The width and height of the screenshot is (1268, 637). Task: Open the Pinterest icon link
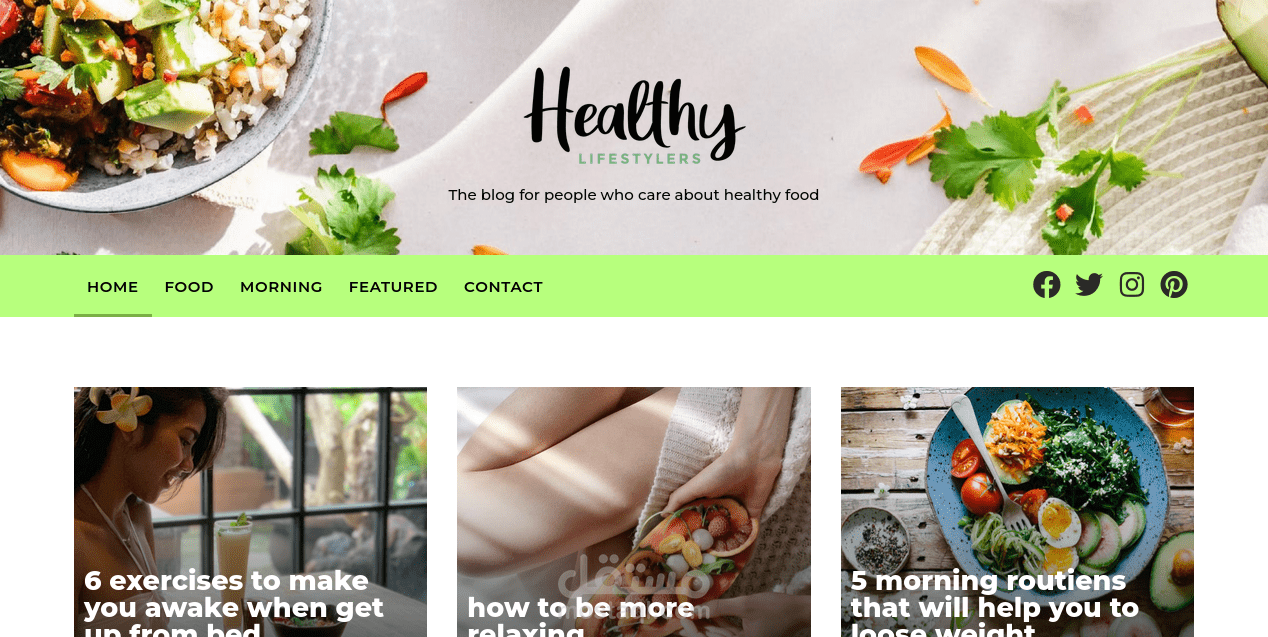tap(1174, 285)
